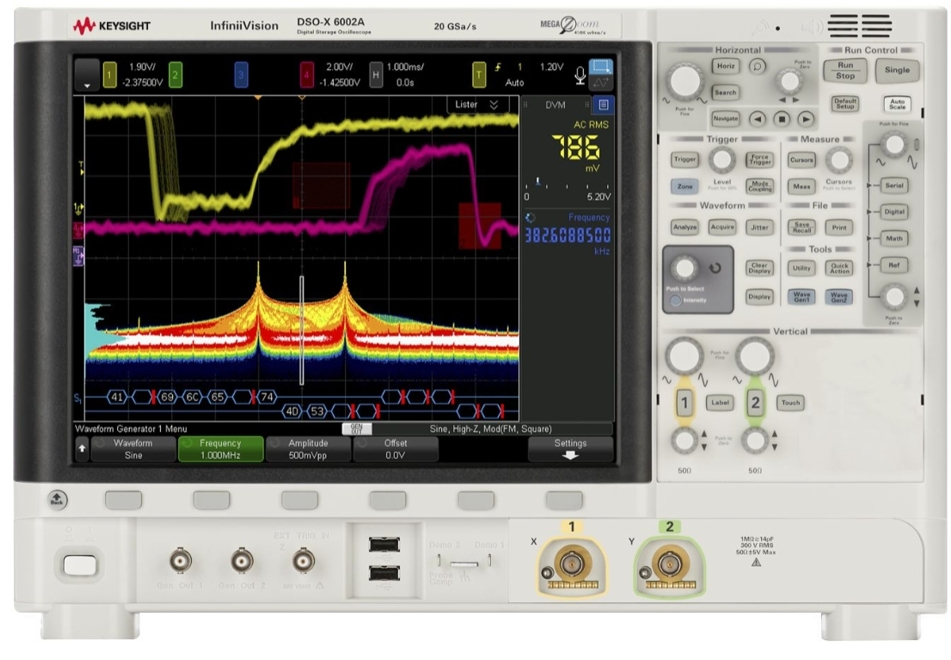Tap the channel 3 blue badge on screen
The height and width of the screenshot is (660, 951).
coord(241,75)
